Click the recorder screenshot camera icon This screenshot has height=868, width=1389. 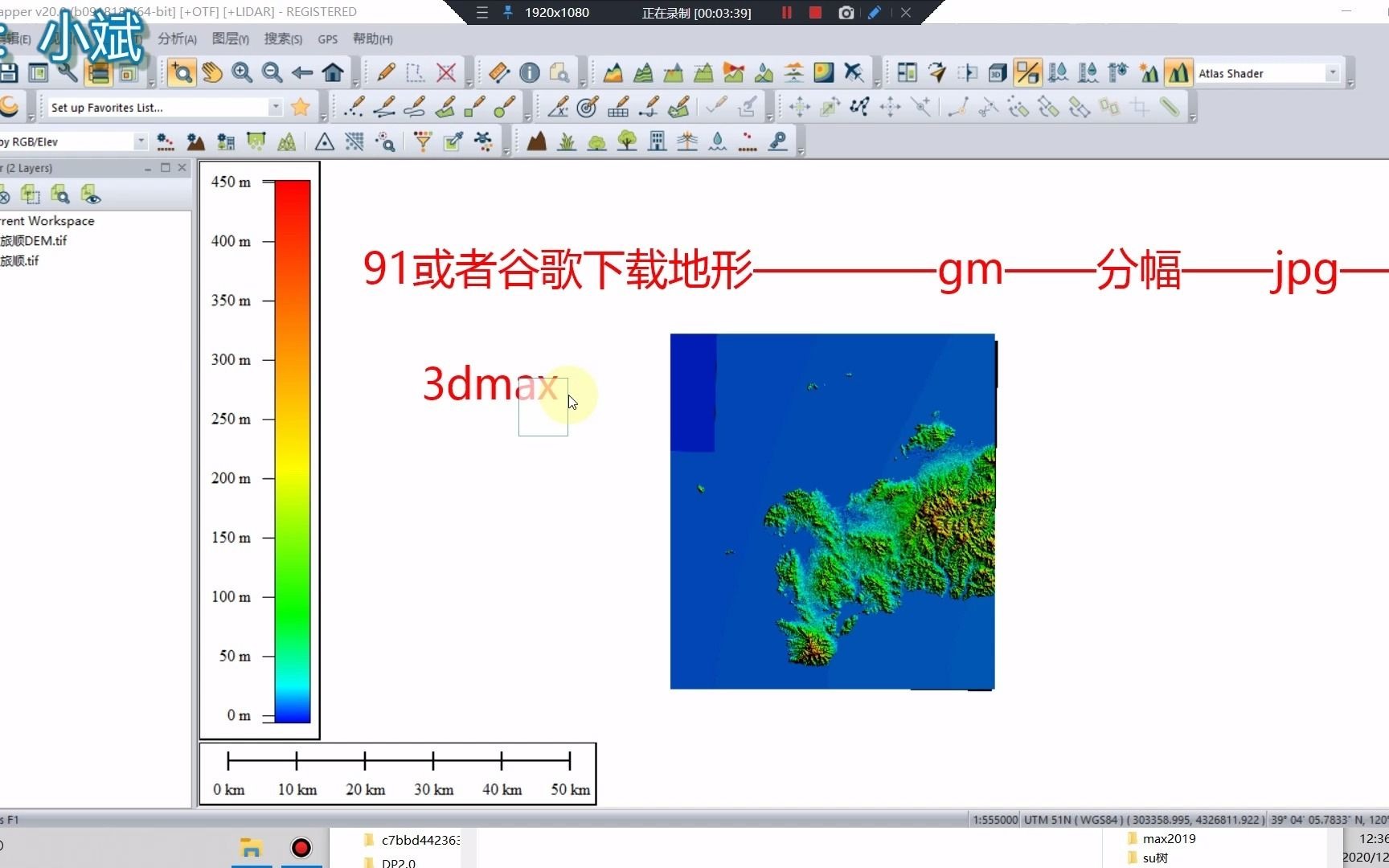click(x=846, y=13)
